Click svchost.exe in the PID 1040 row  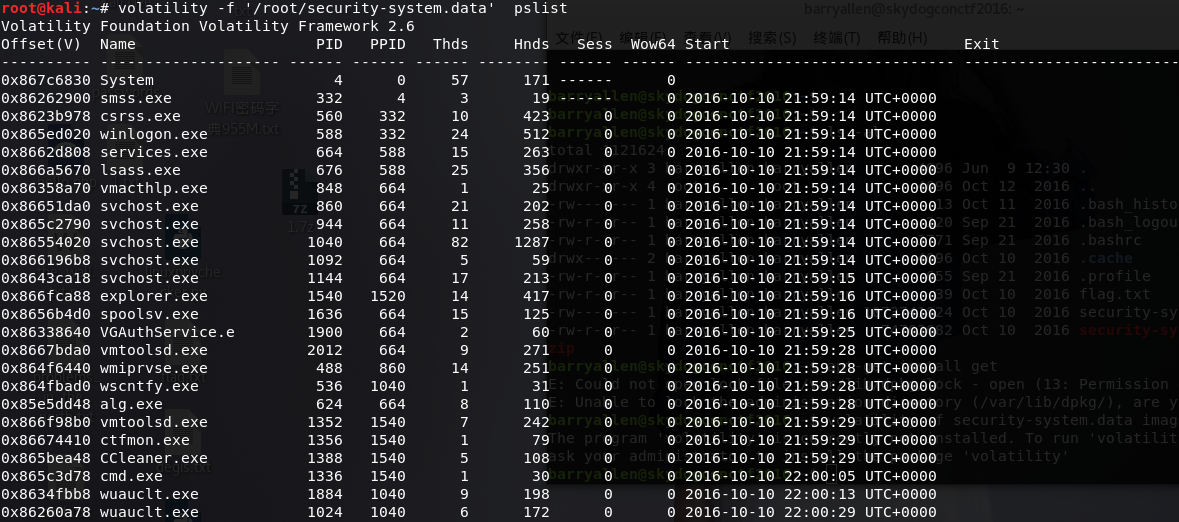(149, 242)
